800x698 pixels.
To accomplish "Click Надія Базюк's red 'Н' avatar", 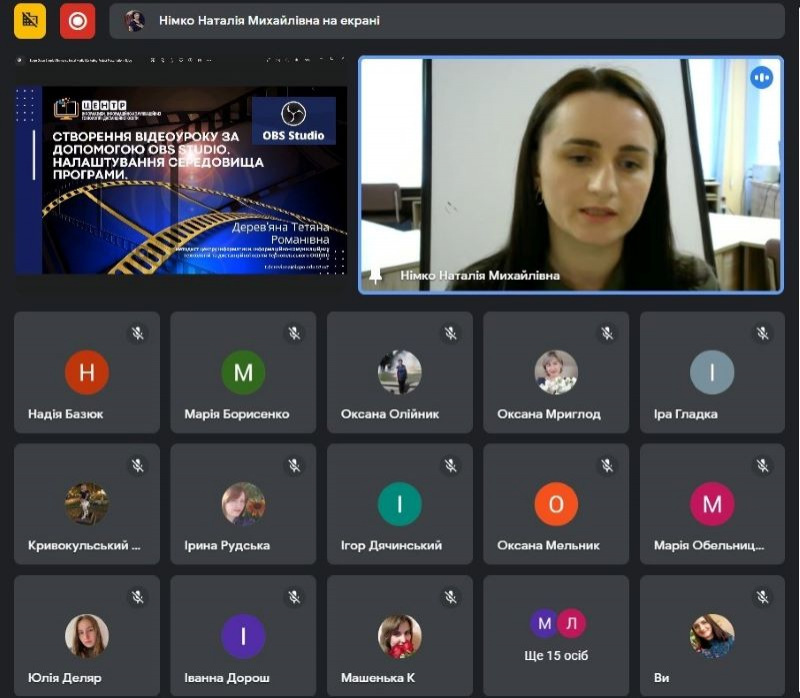I will coord(87,372).
